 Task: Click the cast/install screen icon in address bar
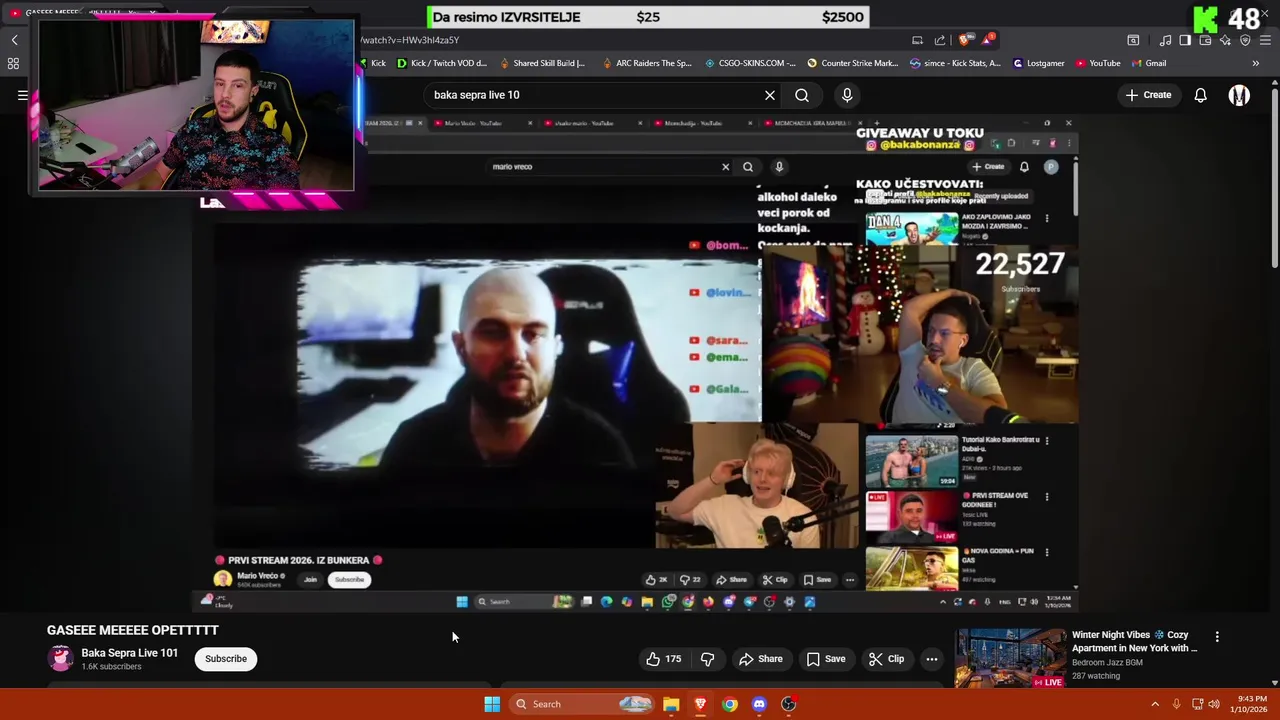917,40
